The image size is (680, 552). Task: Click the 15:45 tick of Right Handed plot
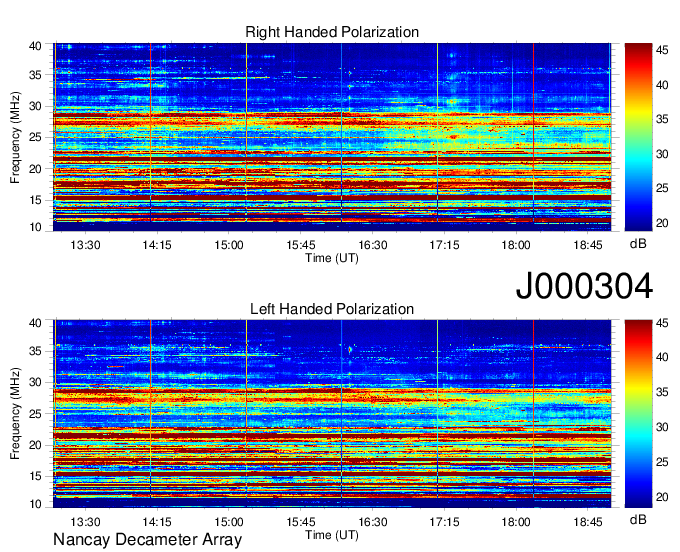pyautogui.click(x=301, y=245)
